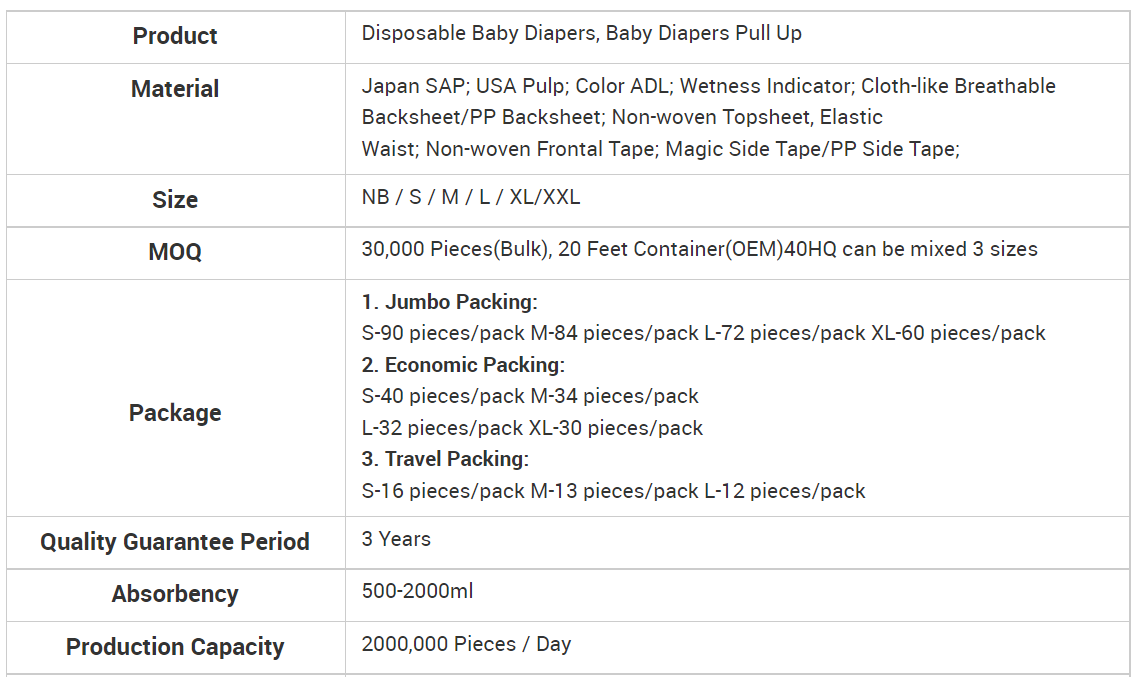Click the '2. Economic Packing' heading
Image resolution: width=1140 pixels, height=677 pixels.
tap(463, 365)
